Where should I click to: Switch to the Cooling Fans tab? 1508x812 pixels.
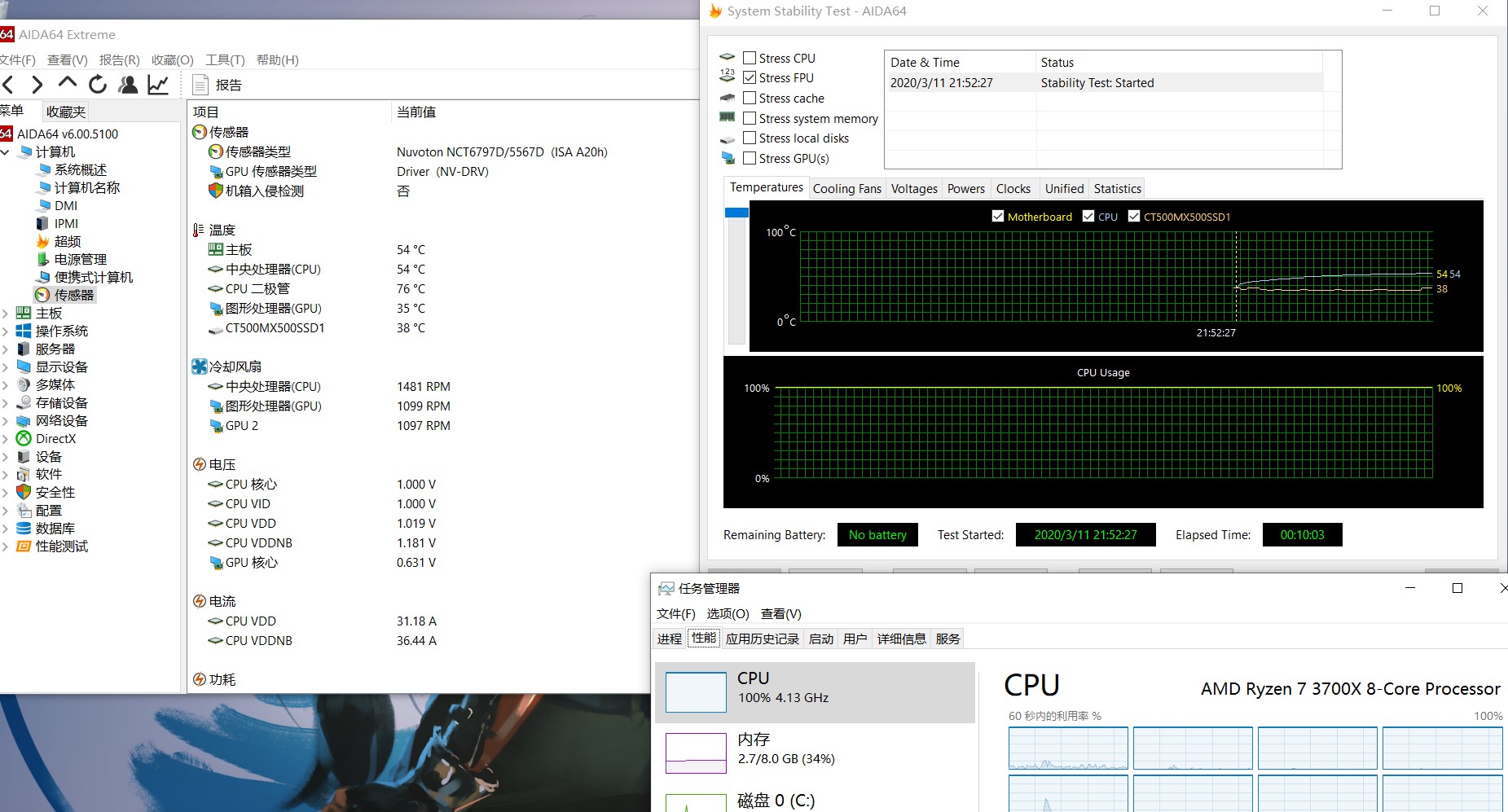(847, 188)
